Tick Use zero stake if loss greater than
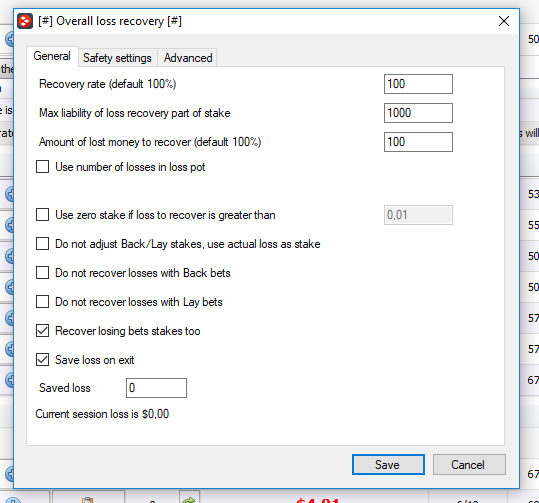Image resolution: width=539 pixels, height=503 pixels. pos(43,215)
